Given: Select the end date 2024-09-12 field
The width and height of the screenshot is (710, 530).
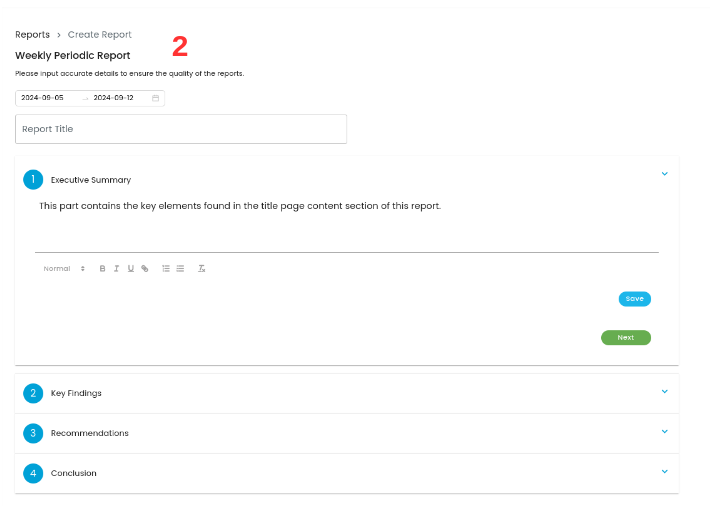Looking at the screenshot, I should [x=113, y=98].
